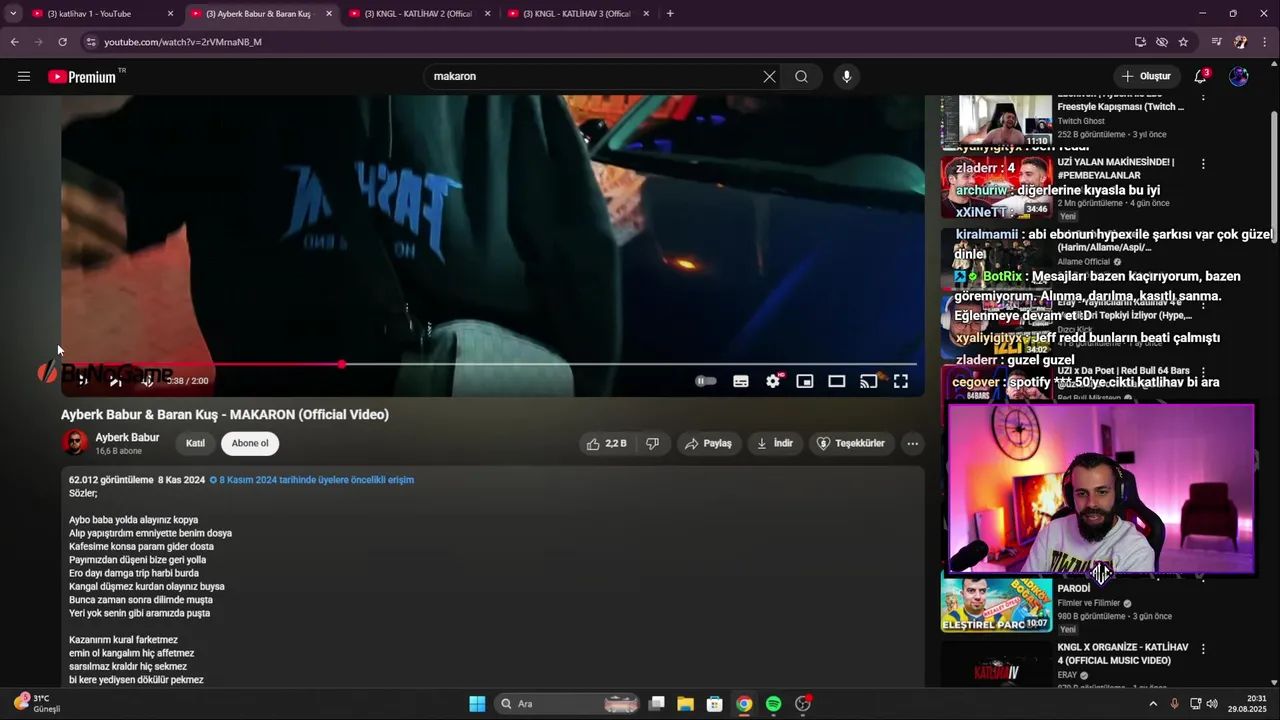Image resolution: width=1280 pixels, height=720 pixels.
Task: Click the Teşekkürler thanks button
Action: coord(851,443)
